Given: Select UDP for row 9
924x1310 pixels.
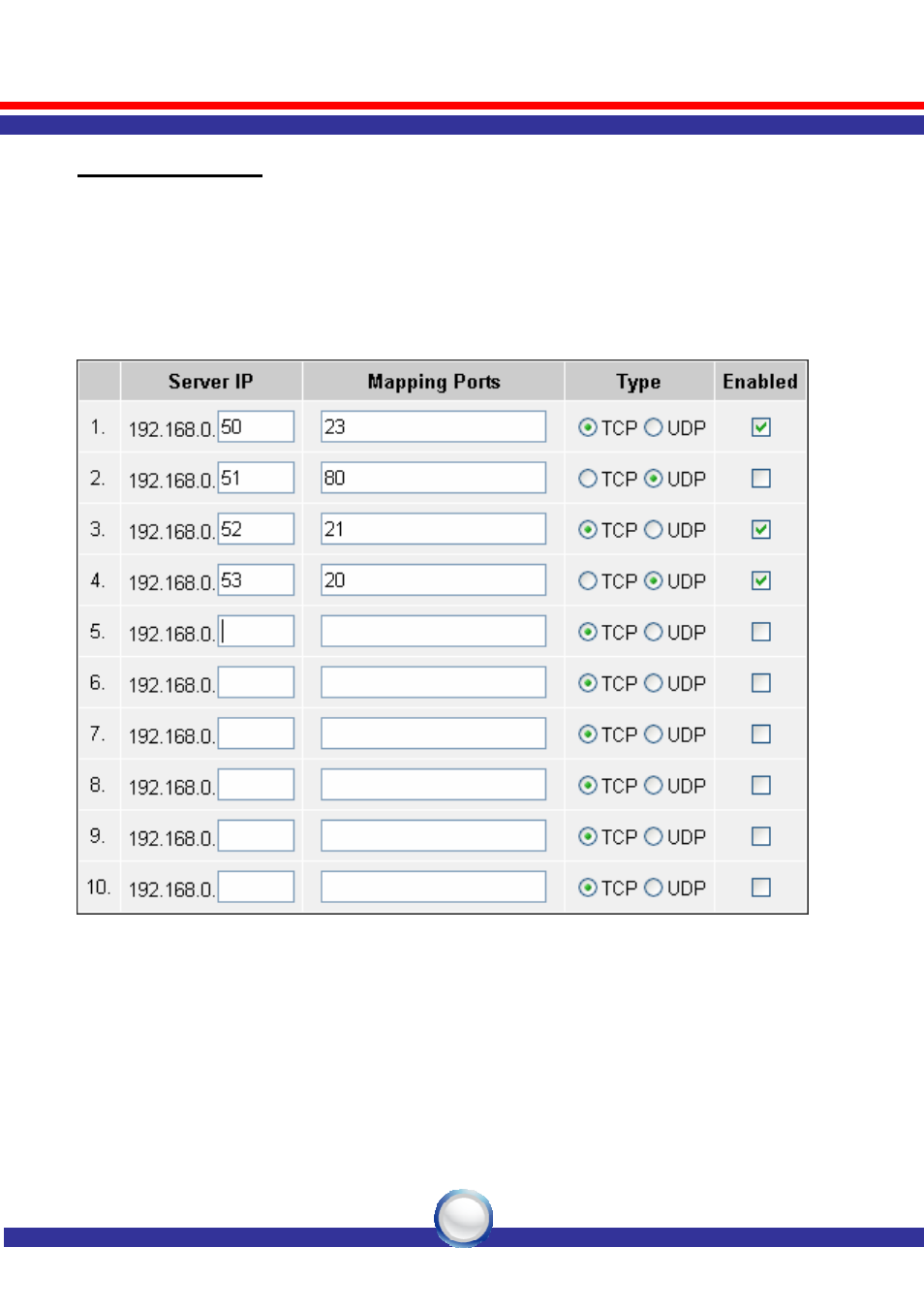Looking at the screenshot, I should point(654,836).
